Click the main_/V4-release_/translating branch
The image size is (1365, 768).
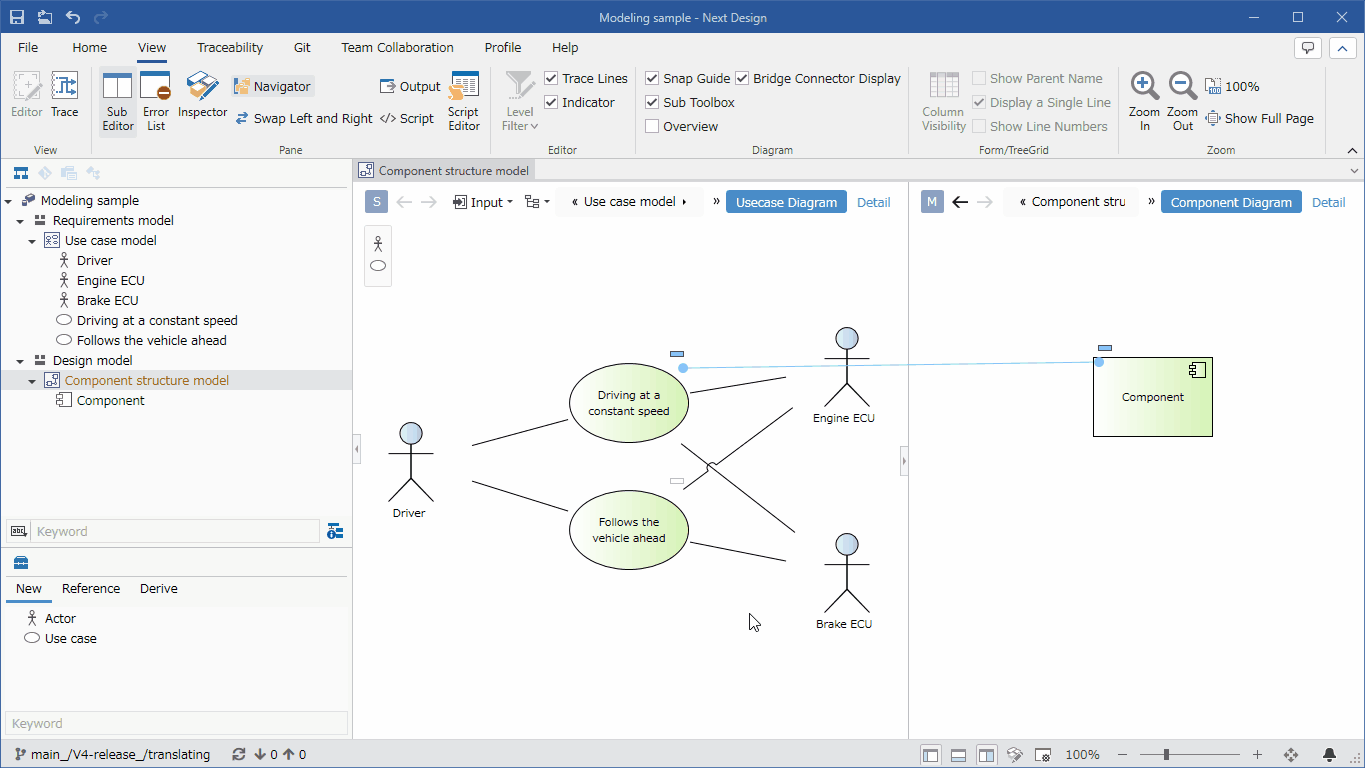(112, 755)
